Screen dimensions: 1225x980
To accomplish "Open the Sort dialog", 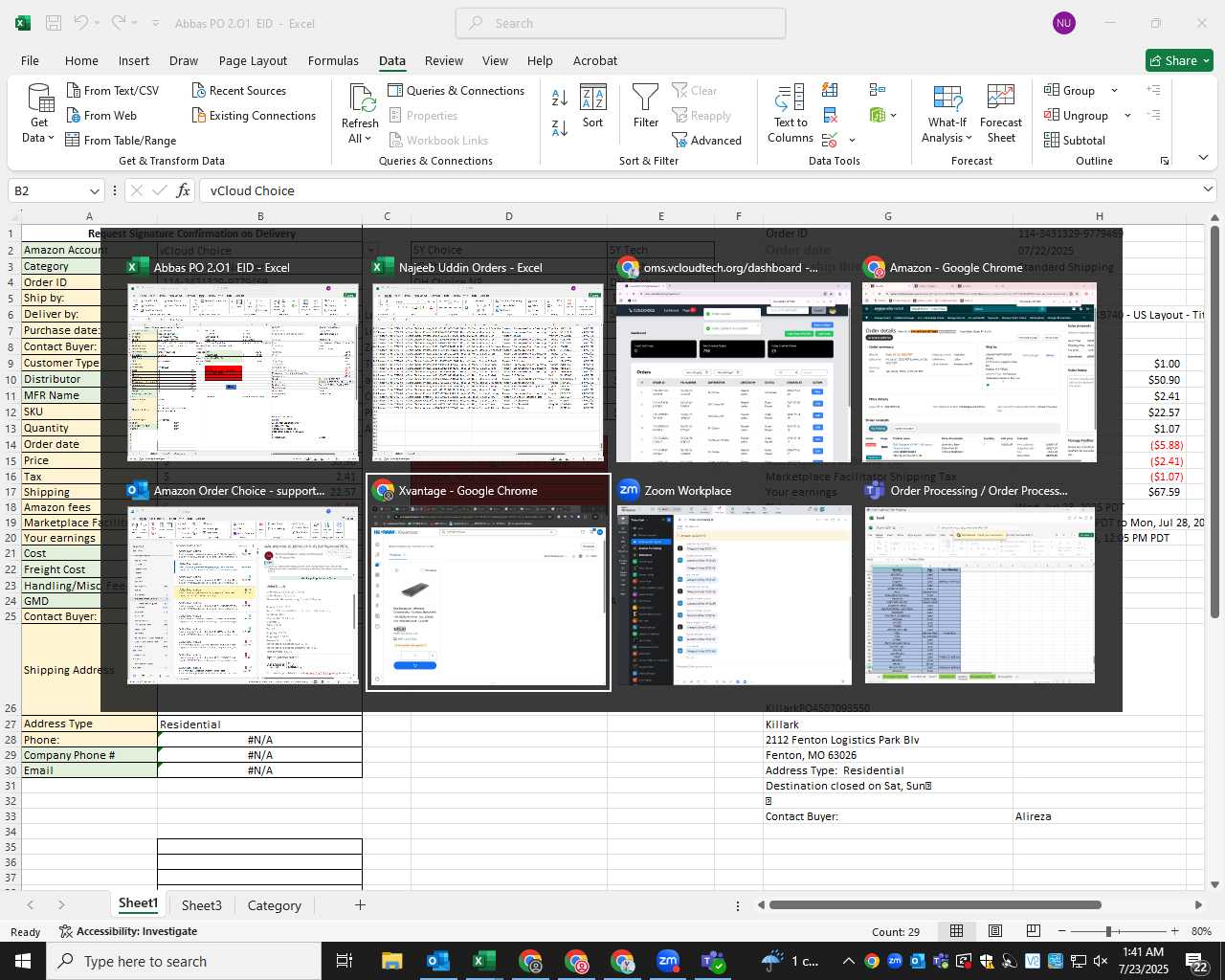I will (x=593, y=106).
